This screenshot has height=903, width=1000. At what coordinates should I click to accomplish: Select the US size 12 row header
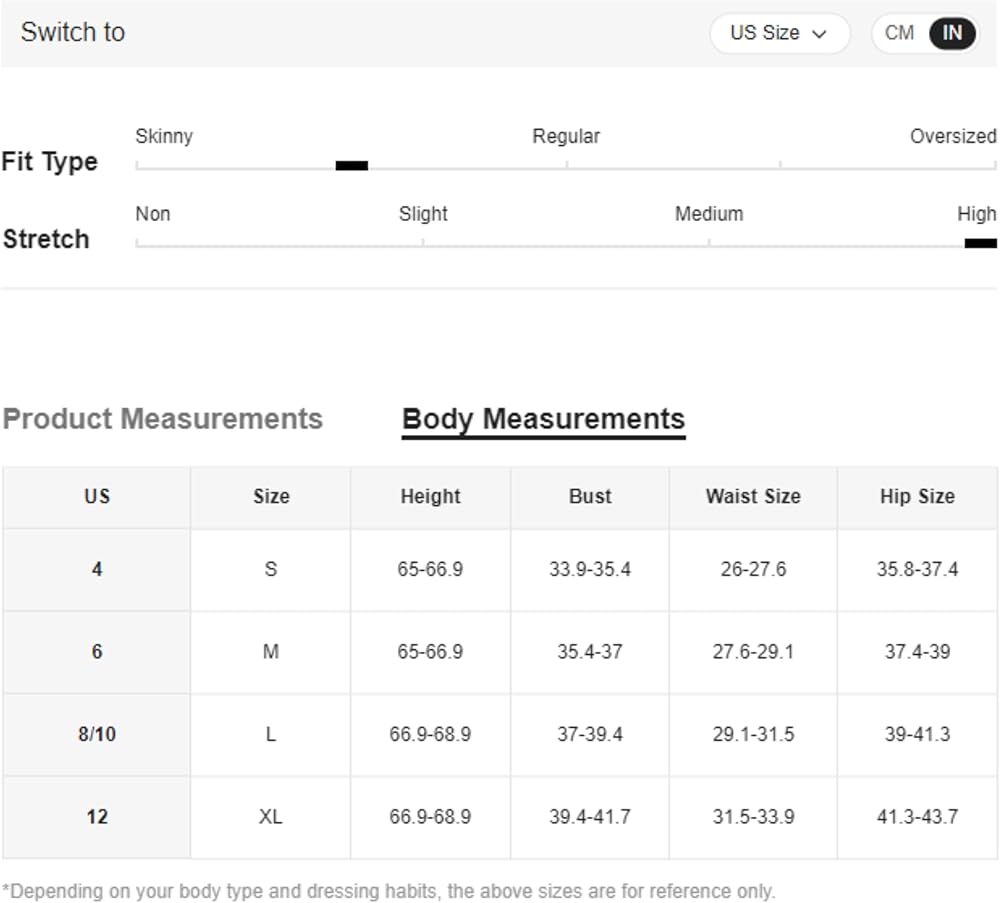point(97,817)
